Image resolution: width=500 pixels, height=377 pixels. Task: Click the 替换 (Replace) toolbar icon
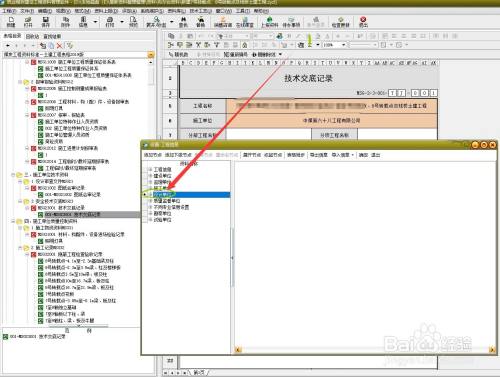point(200,22)
